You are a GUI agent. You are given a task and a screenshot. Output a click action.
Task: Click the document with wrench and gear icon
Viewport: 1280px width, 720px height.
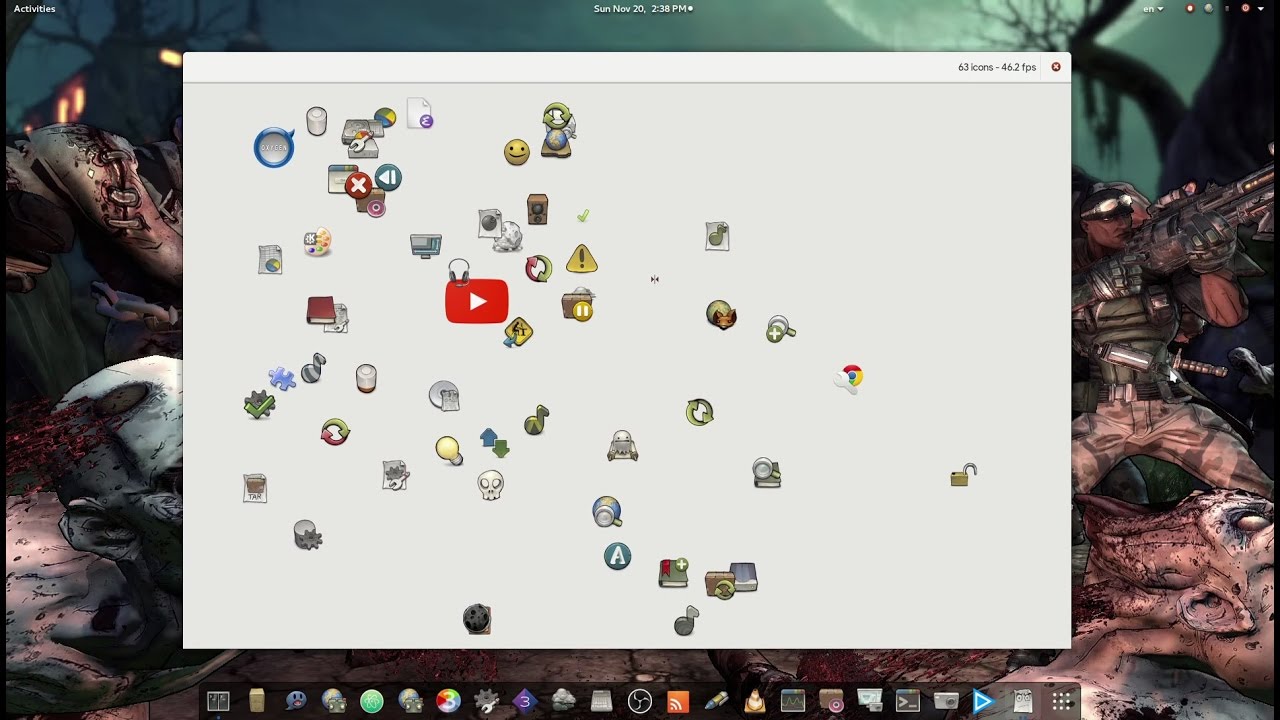[x=395, y=475]
